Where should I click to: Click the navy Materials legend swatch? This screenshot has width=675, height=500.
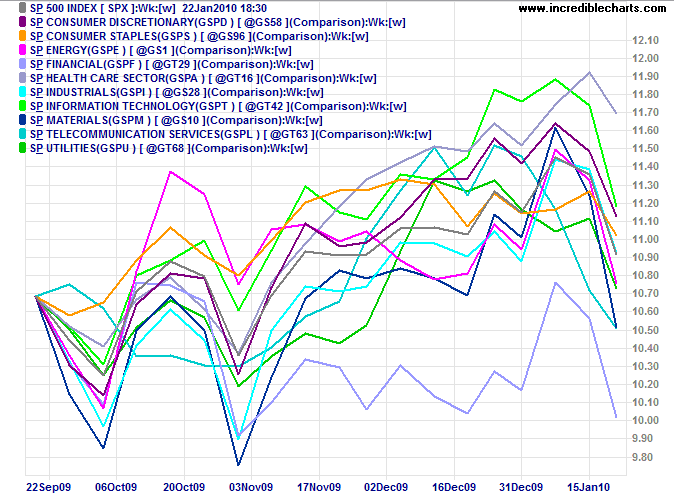tap(22, 120)
